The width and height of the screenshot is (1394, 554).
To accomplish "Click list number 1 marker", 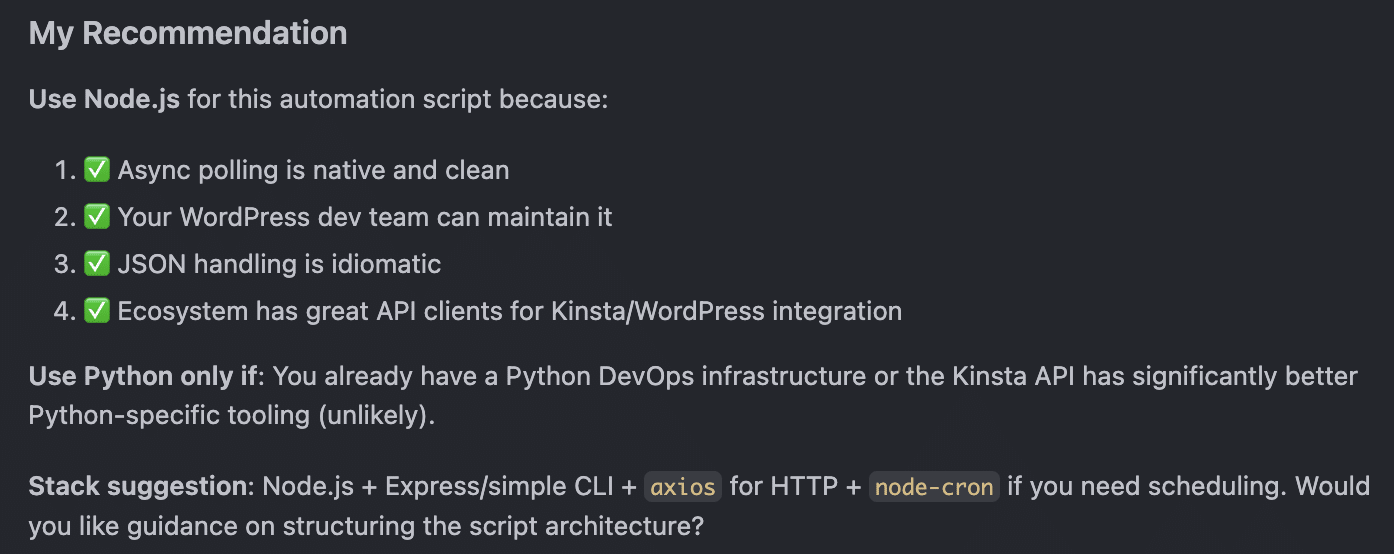I will point(65,170).
